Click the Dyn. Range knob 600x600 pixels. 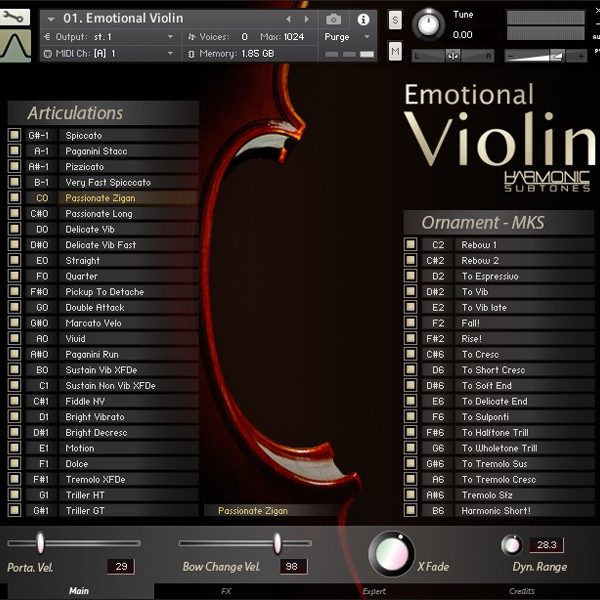click(512, 545)
